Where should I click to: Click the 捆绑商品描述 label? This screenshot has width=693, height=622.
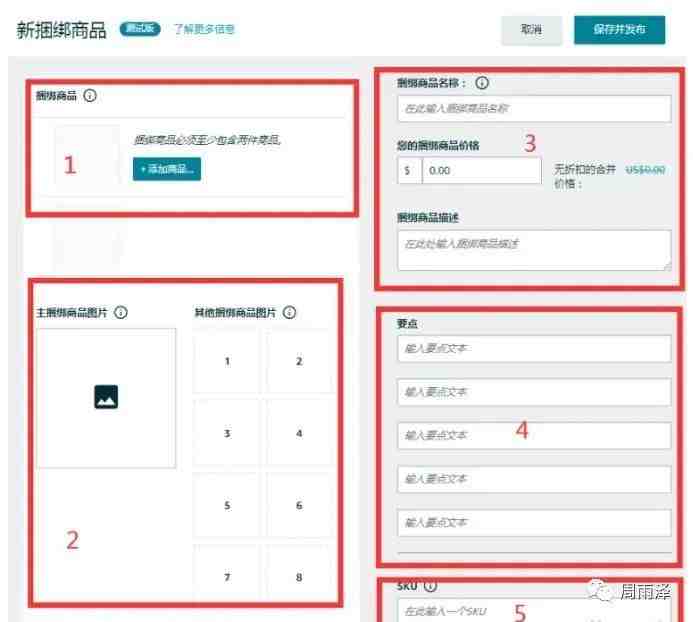(427, 218)
